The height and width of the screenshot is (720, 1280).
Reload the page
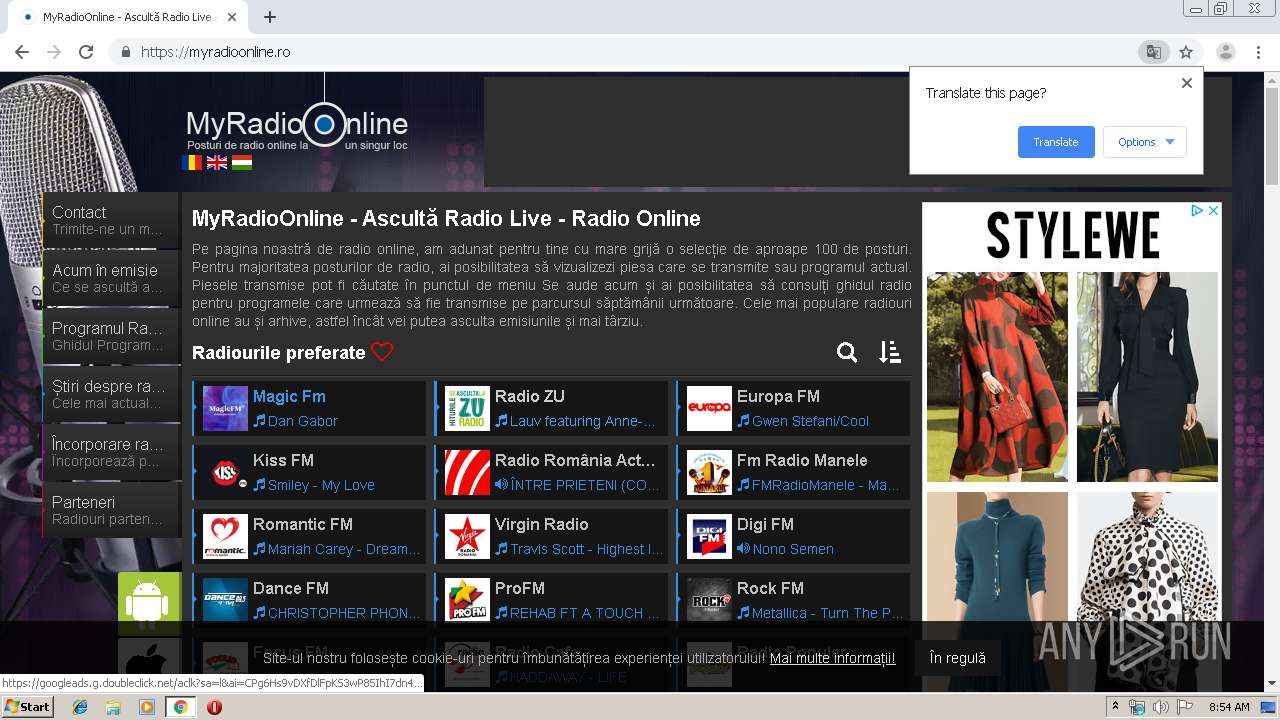coord(86,52)
